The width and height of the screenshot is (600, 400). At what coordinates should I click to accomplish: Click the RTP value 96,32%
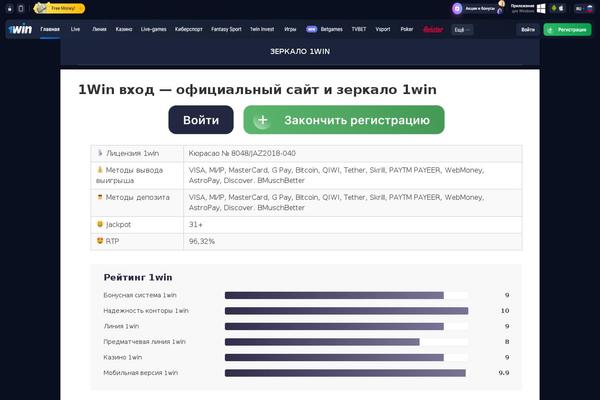click(x=202, y=241)
